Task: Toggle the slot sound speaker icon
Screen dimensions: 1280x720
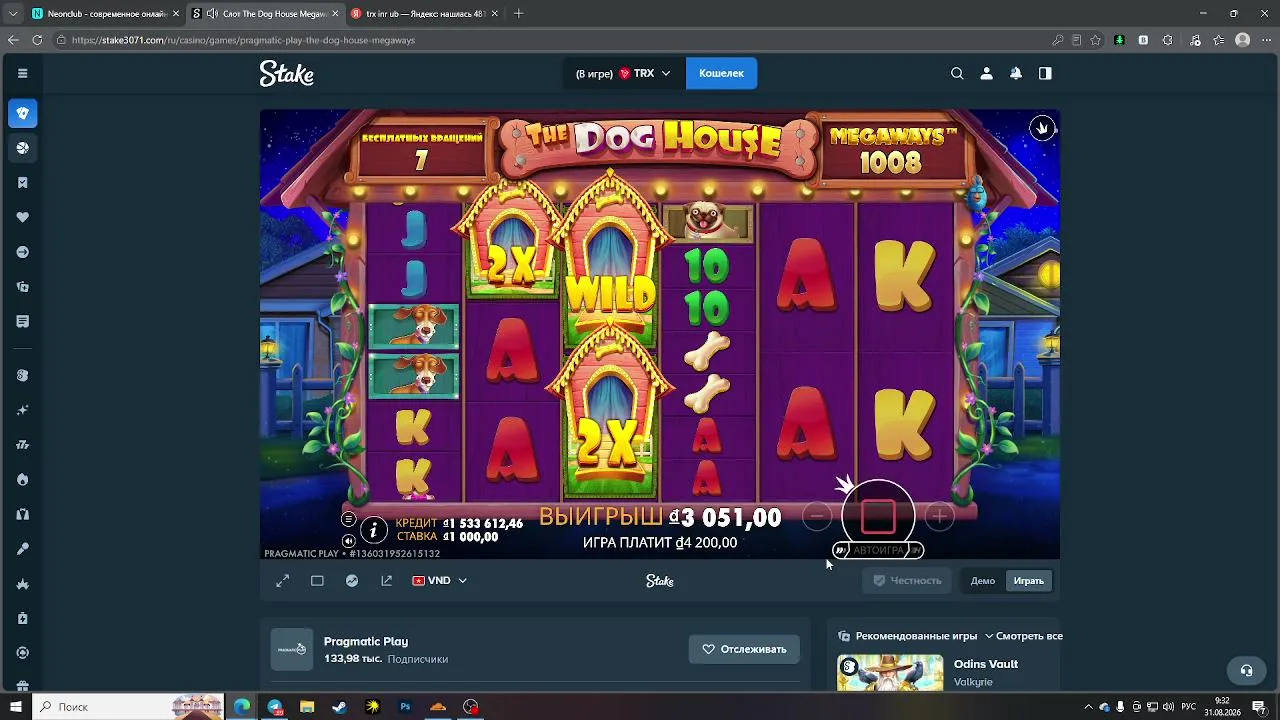Action: point(348,541)
